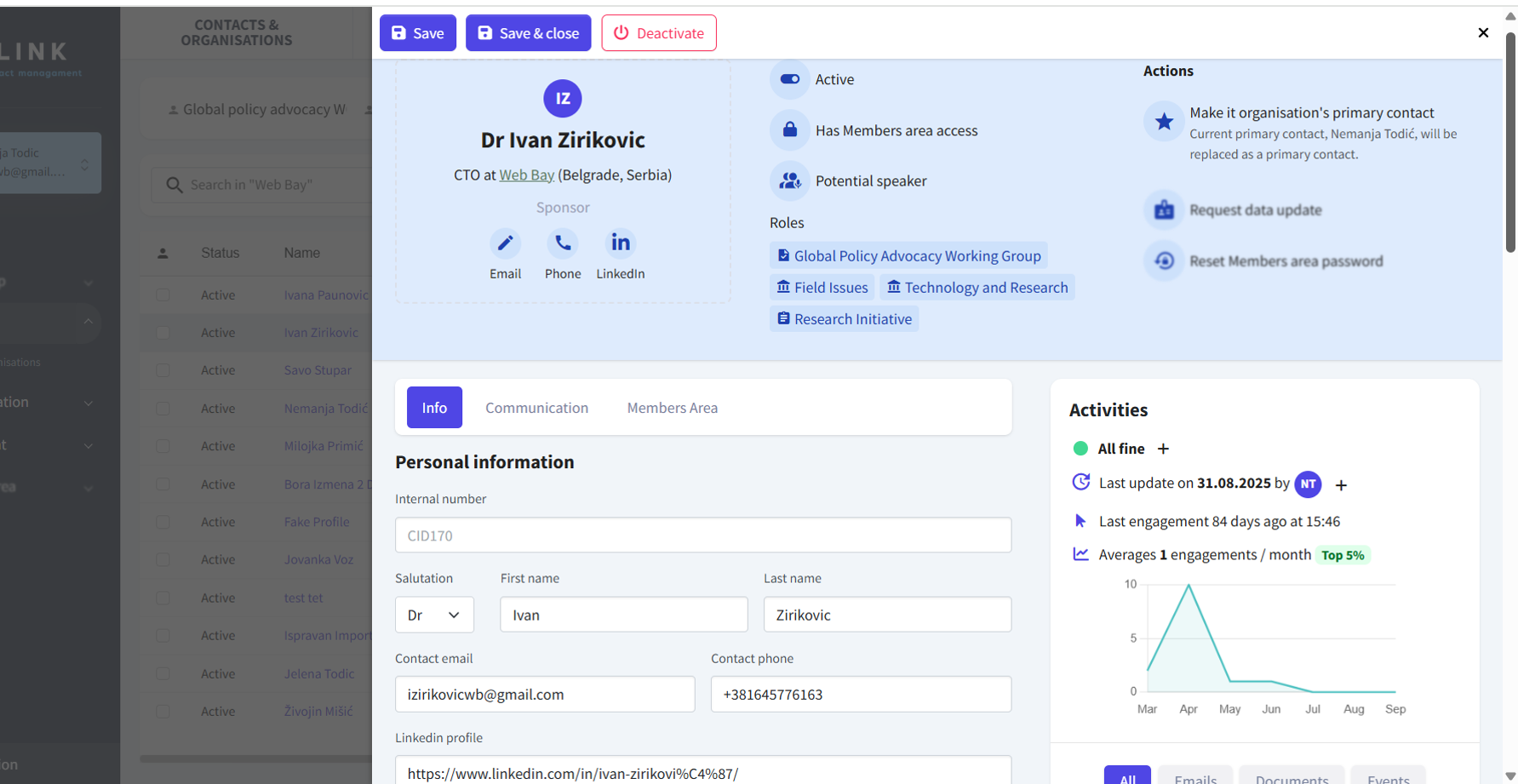This screenshot has width=1518, height=784.
Task: Close the contact panel with the X
Action: click(x=1483, y=32)
